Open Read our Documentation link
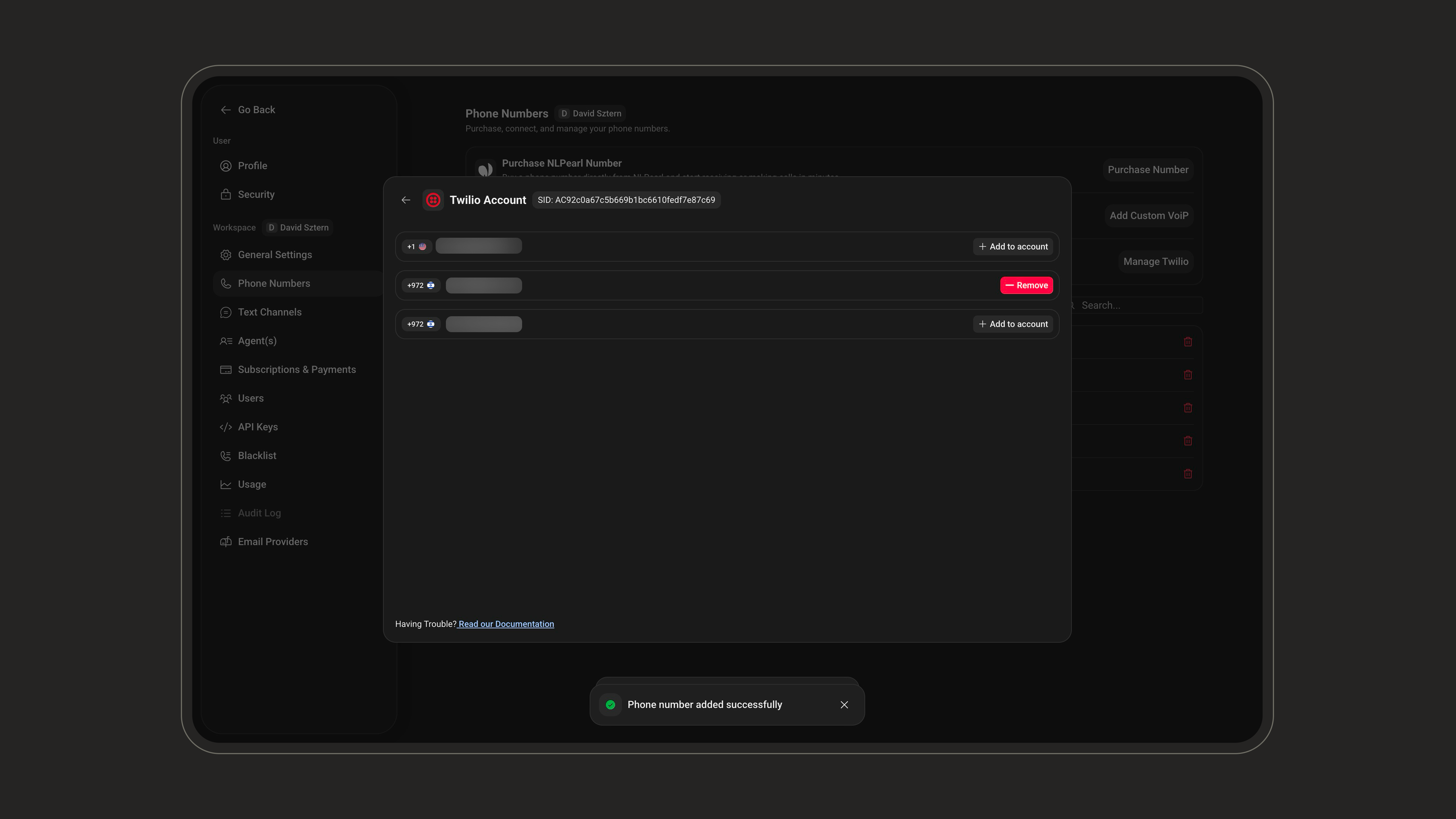Image resolution: width=1456 pixels, height=819 pixels. coord(506,624)
